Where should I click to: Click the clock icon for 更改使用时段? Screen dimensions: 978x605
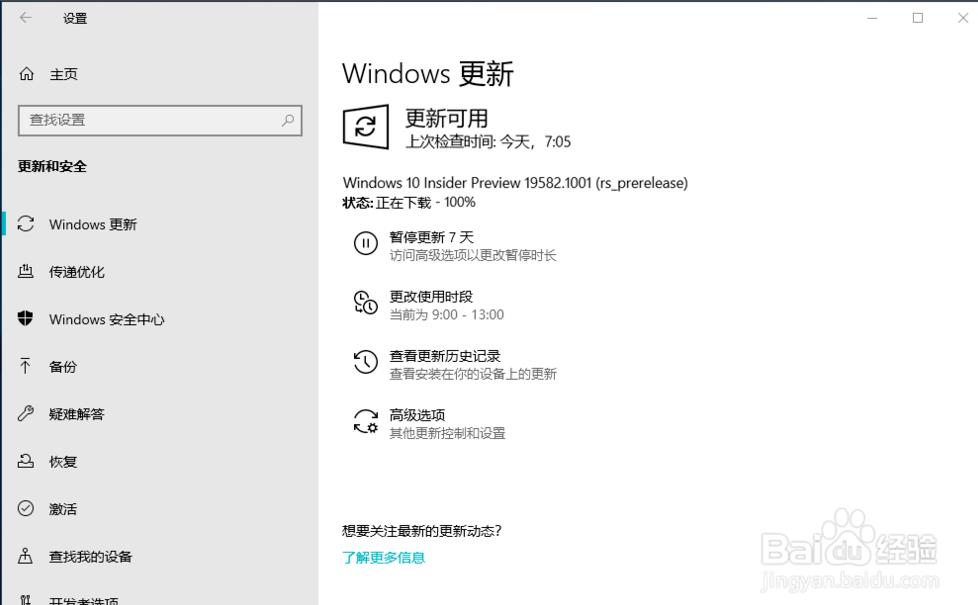click(x=366, y=302)
